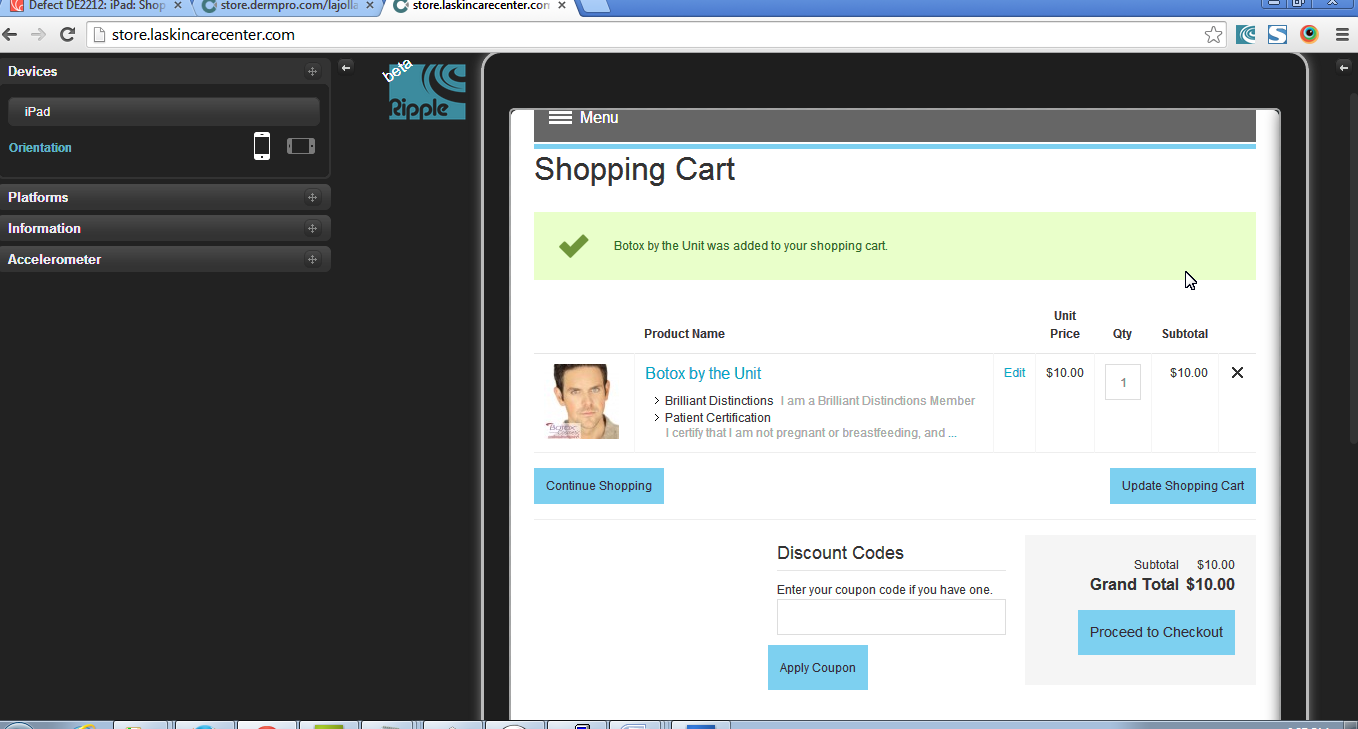Viewport: 1358px width, 729px height.
Task: Click the move handle on Accelerometer panel
Action: point(312,259)
